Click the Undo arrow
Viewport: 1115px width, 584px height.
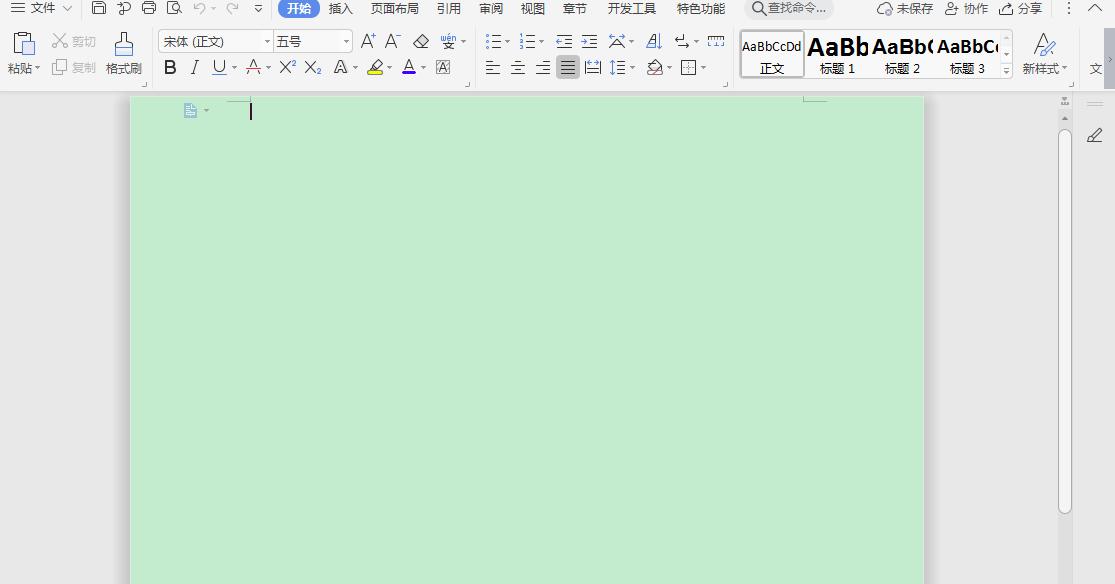click(200, 9)
